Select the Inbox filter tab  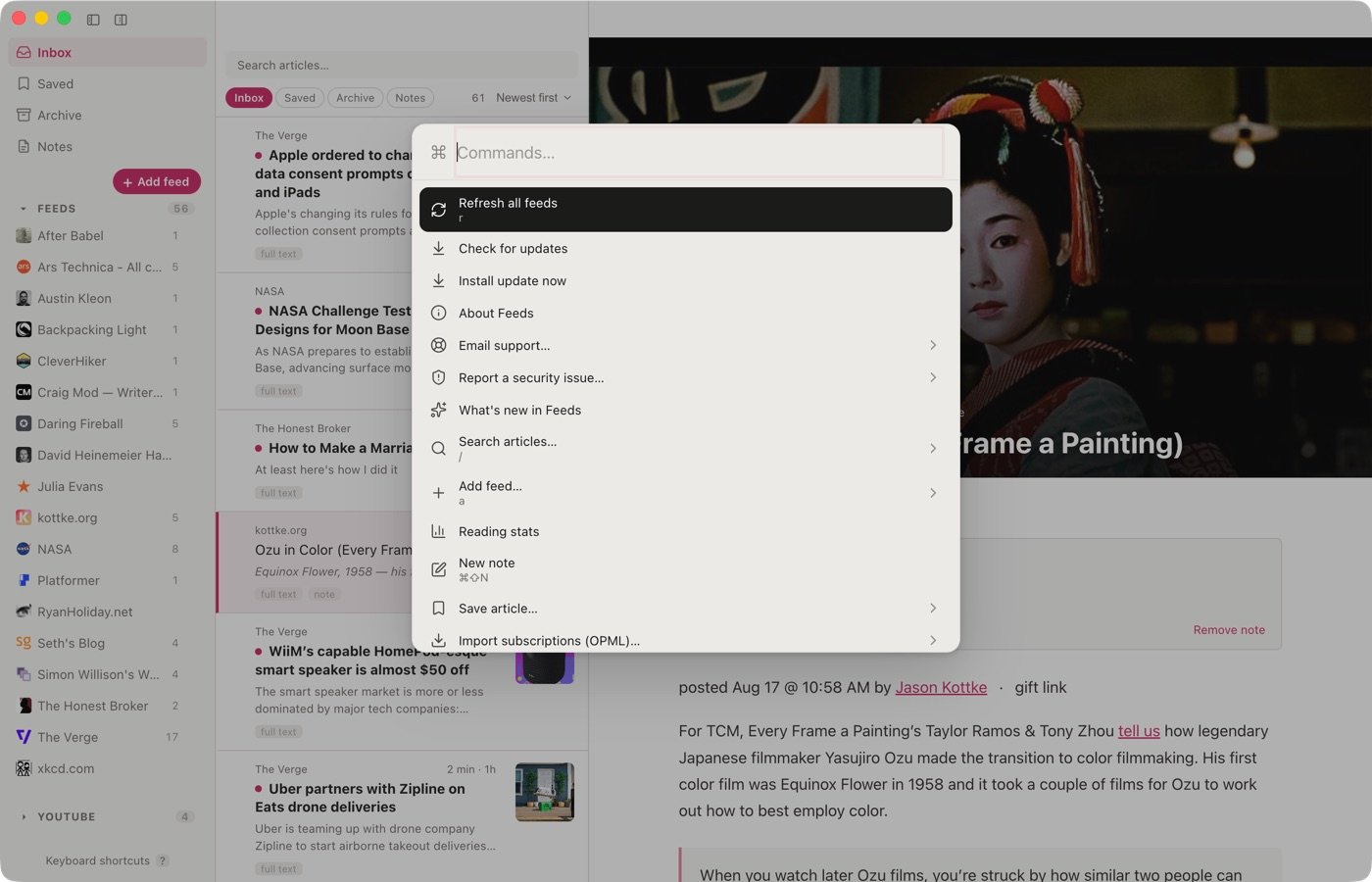coord(249,98)
